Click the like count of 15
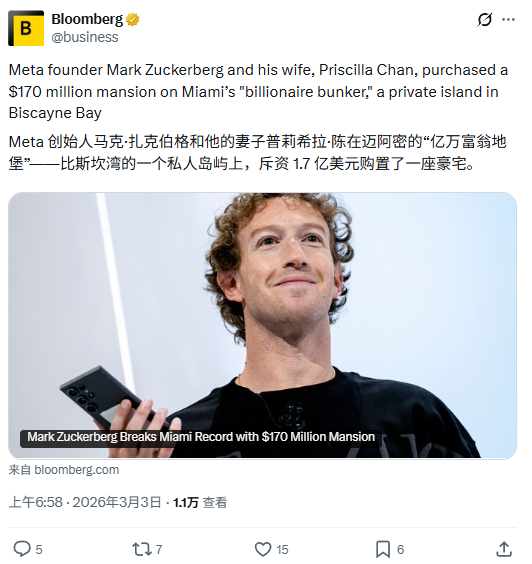Image resolution: width=532 pixels, height=564 pixels. click(x=282, y=550)
